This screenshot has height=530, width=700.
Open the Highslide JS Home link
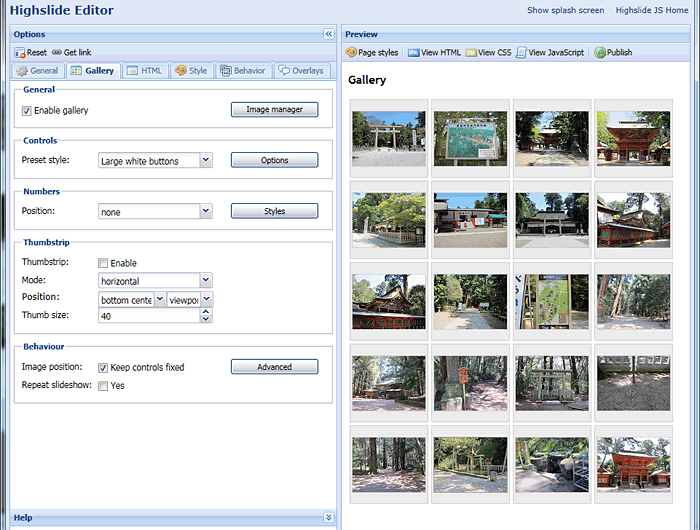tap(652, 10)
